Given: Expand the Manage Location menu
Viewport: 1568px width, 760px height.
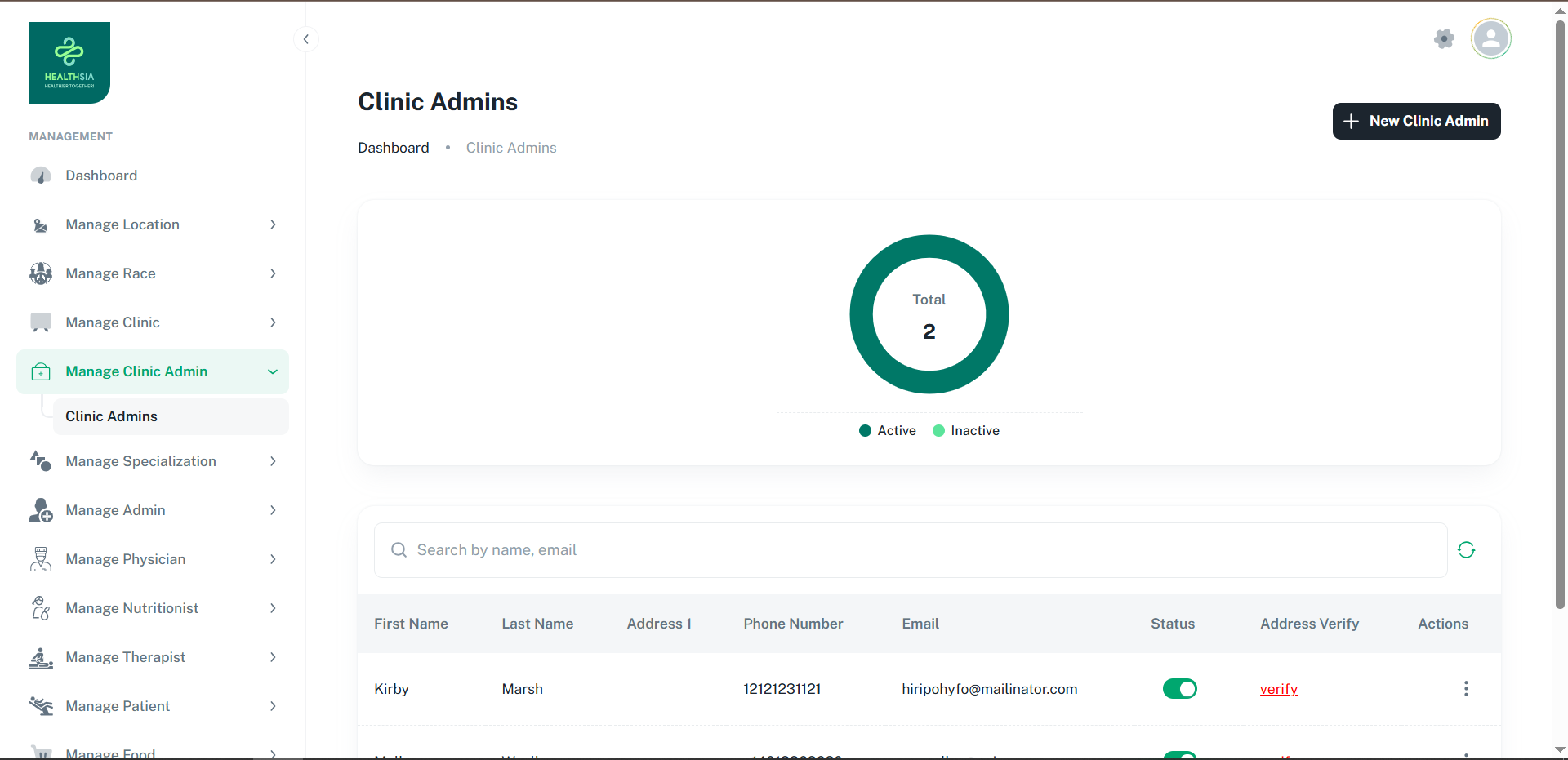Looking at the screenshot, I should [x=153, y=224].
